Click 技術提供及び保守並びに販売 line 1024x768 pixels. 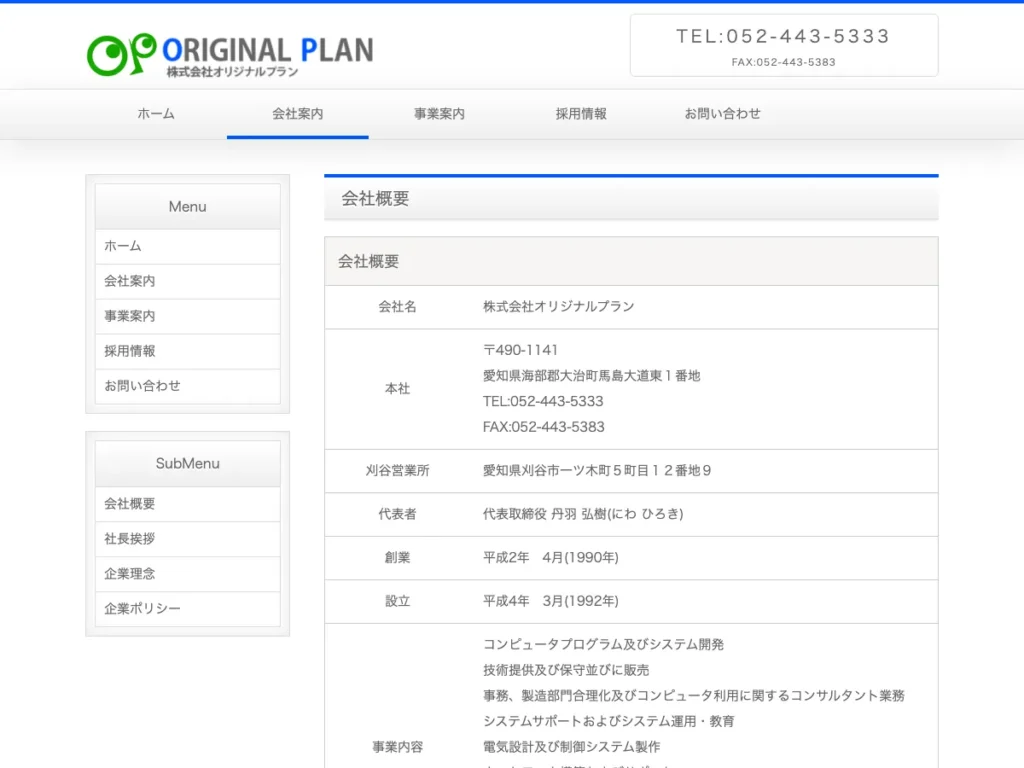(x=566, y=670)
